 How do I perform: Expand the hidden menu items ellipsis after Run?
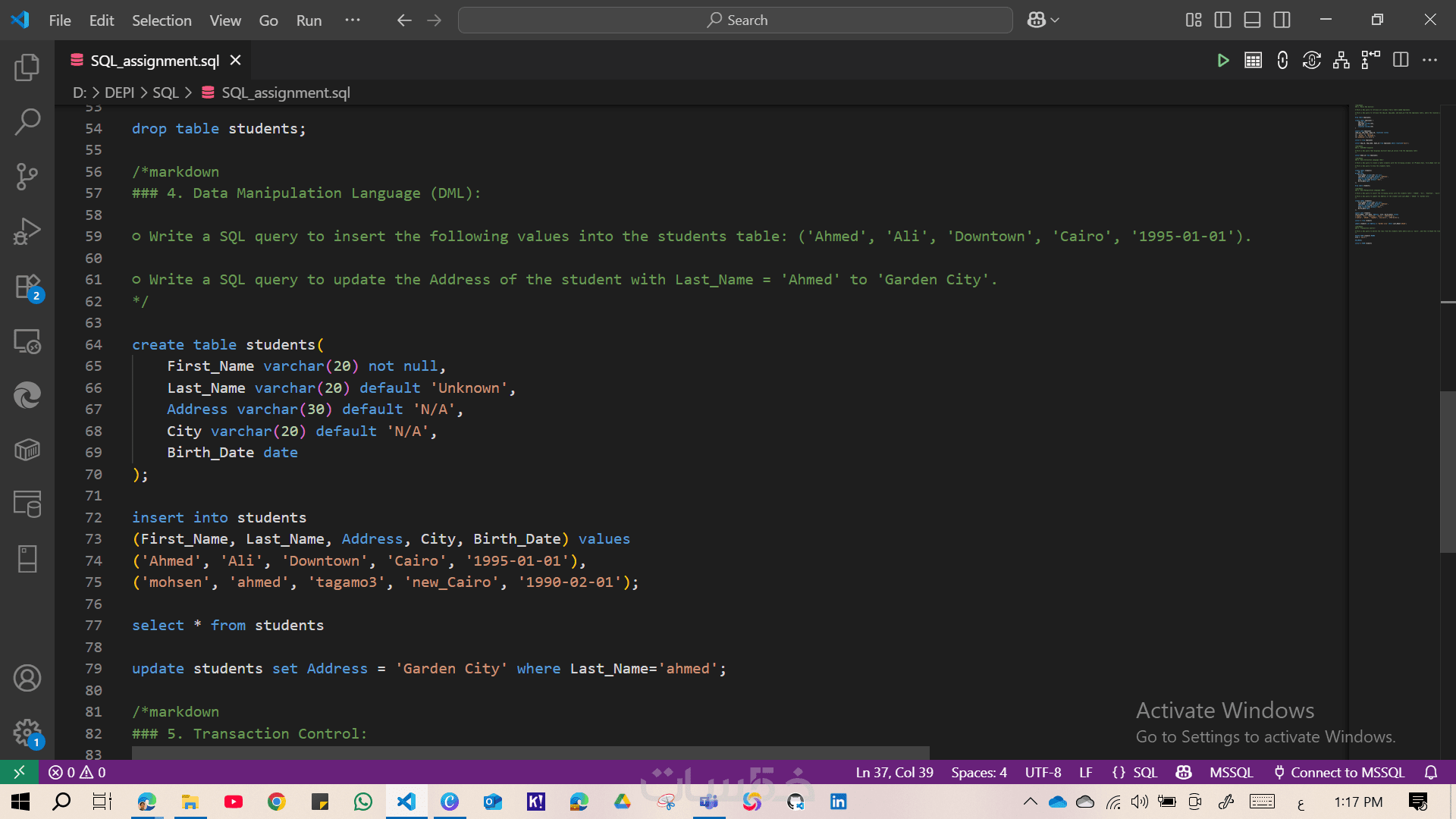pos(353,20)
